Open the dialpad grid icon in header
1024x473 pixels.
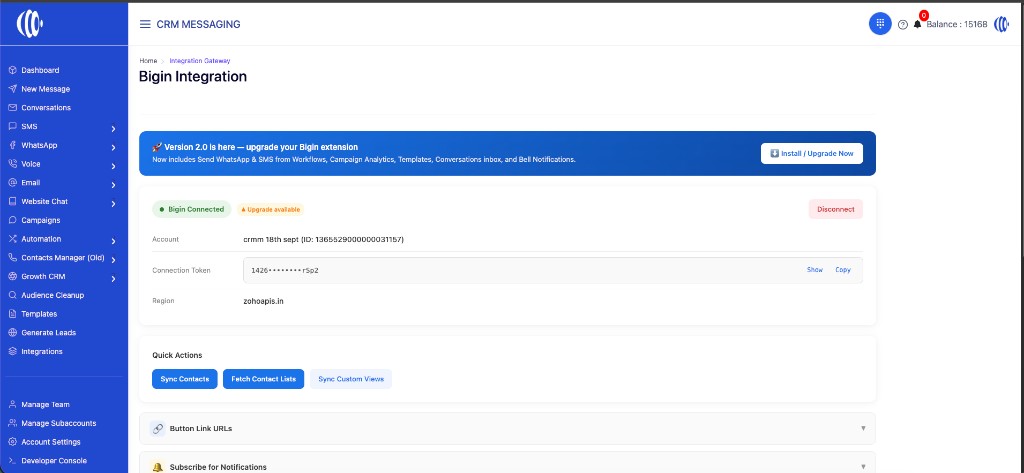[880, 24]
